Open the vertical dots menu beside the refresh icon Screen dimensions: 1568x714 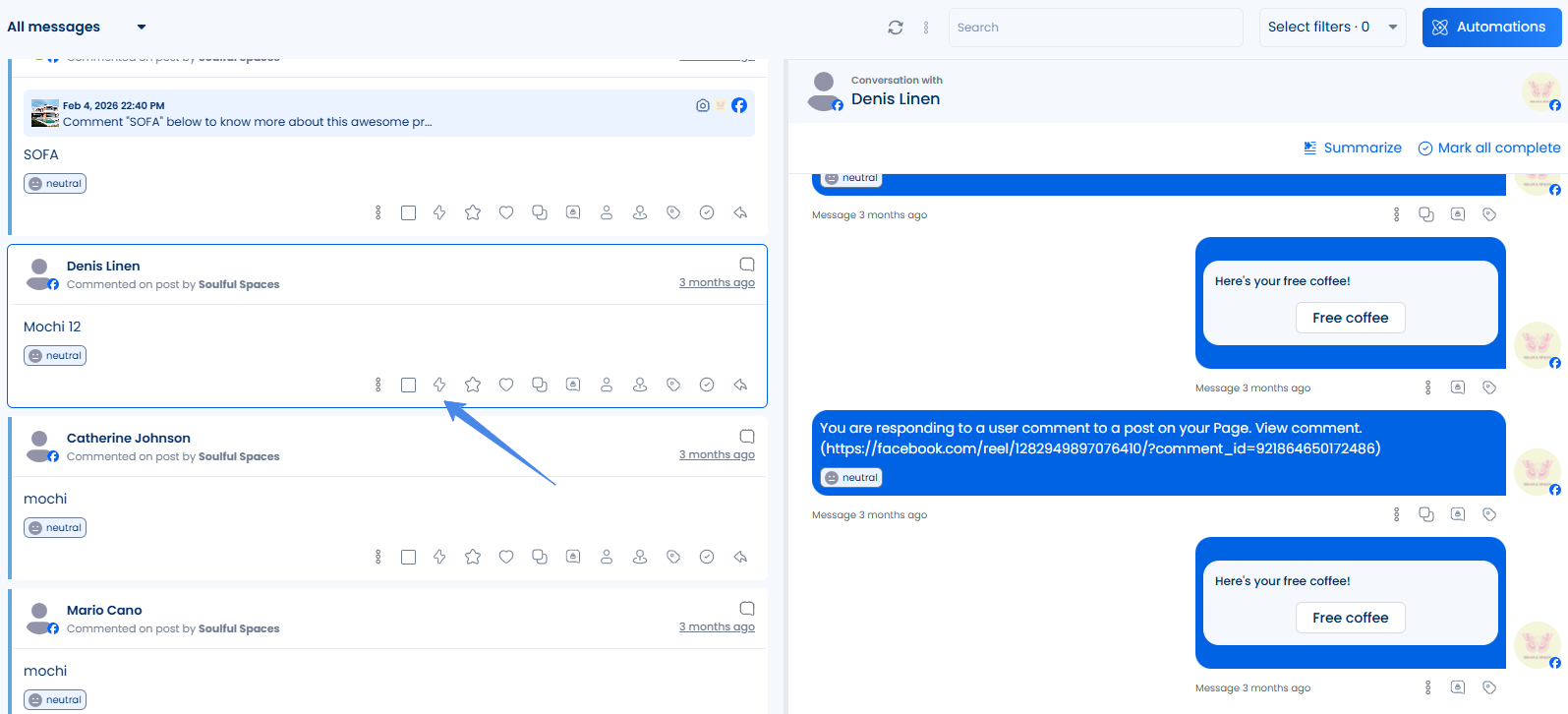click(x=926, y=28)
